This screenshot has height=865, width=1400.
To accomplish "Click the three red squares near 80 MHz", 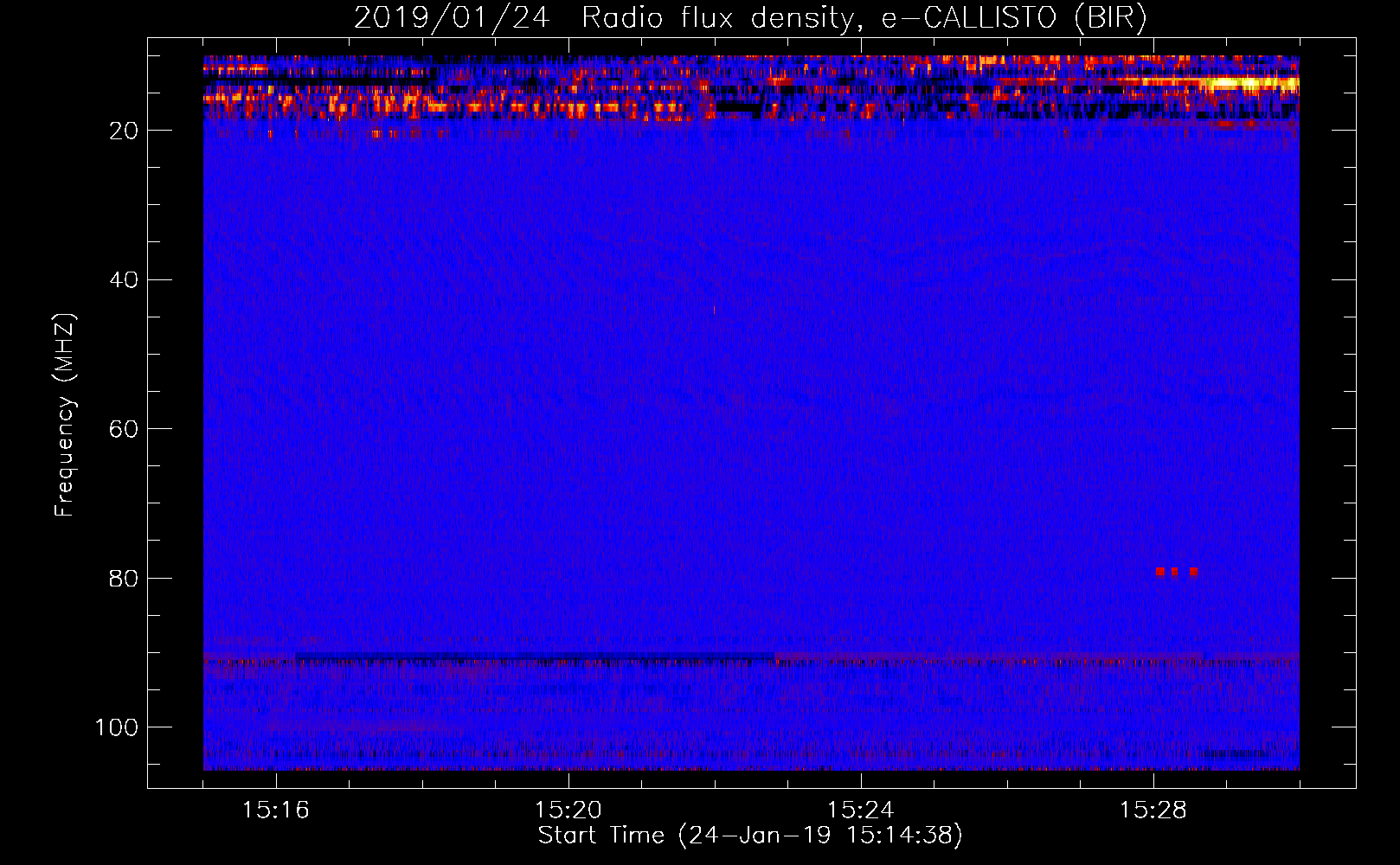I will coord(1177,572).
